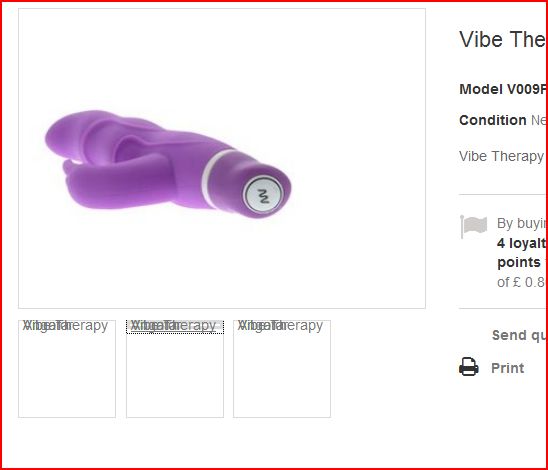Viewport: 548px width, 470px height.
Task: Open the first Vibe Therapy thumbnail
Action: coord(67,369)
